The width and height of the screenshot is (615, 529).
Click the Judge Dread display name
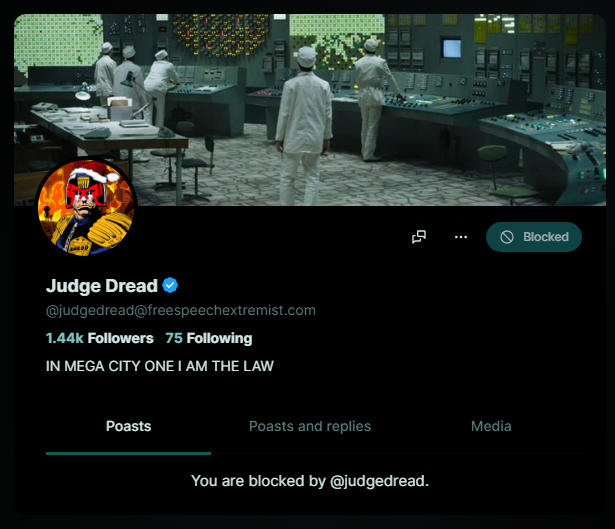(102, 285)
